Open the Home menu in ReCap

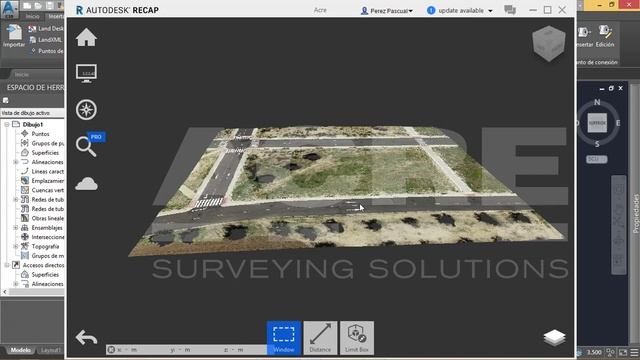click(86, 38)
